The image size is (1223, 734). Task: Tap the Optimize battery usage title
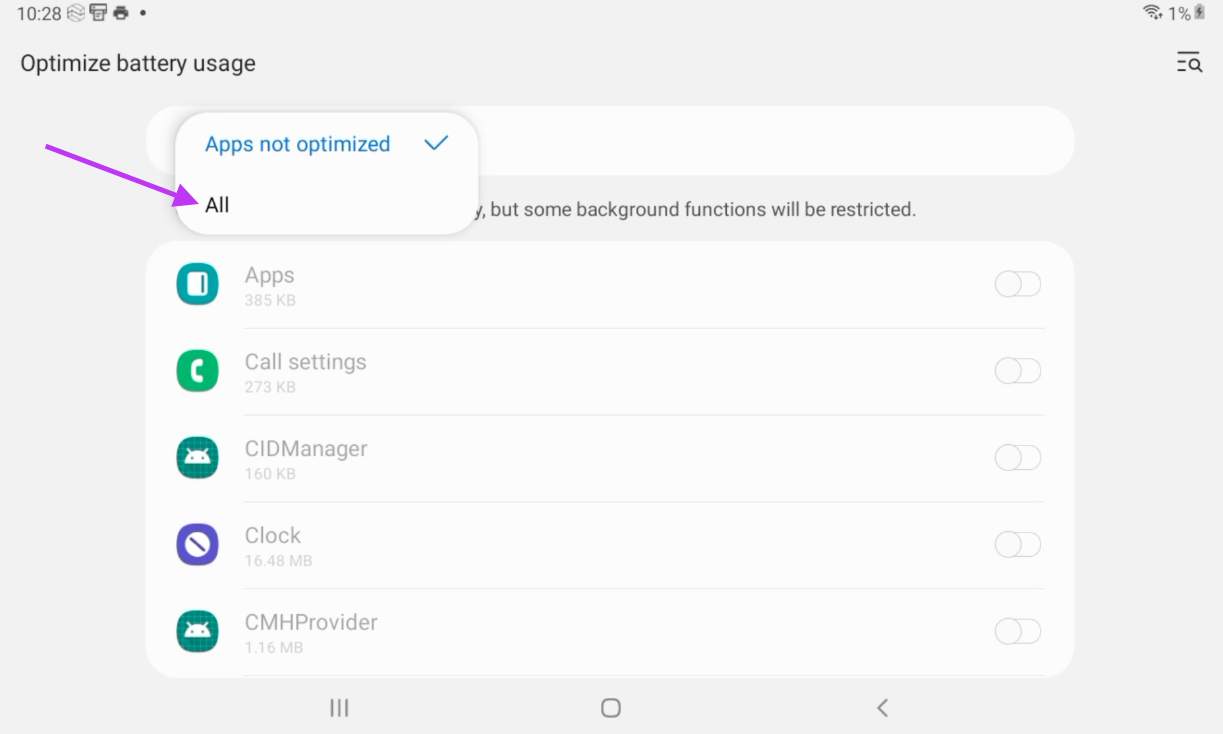tap(138, 63)
